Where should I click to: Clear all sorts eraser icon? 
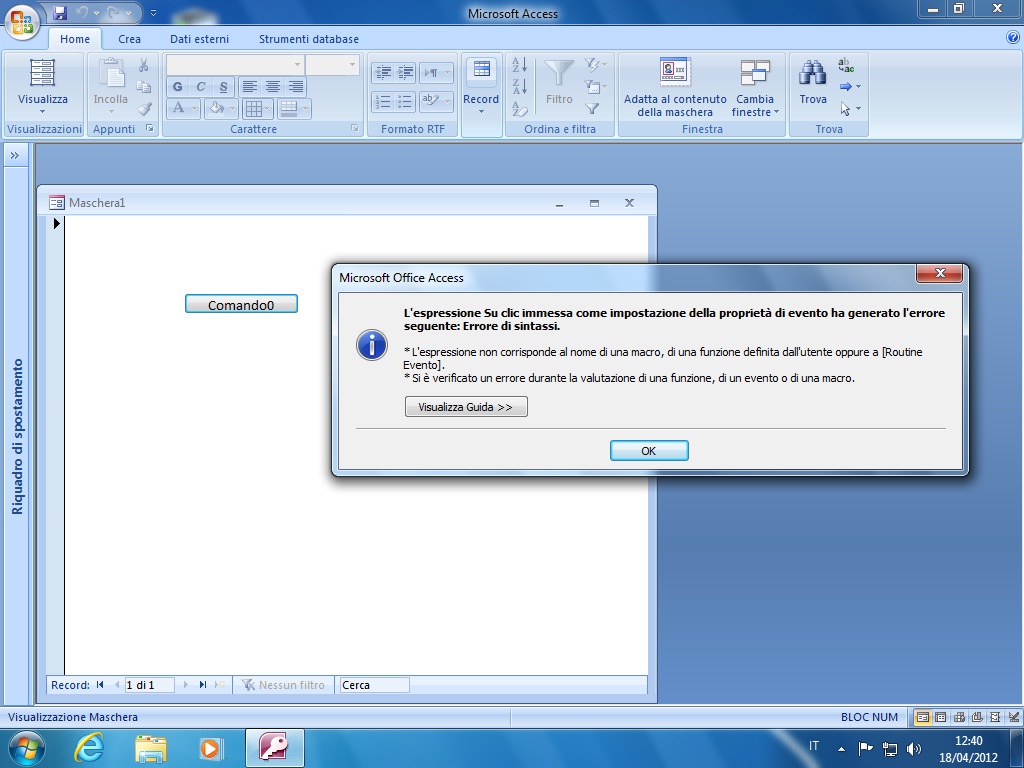pos(520,108)
